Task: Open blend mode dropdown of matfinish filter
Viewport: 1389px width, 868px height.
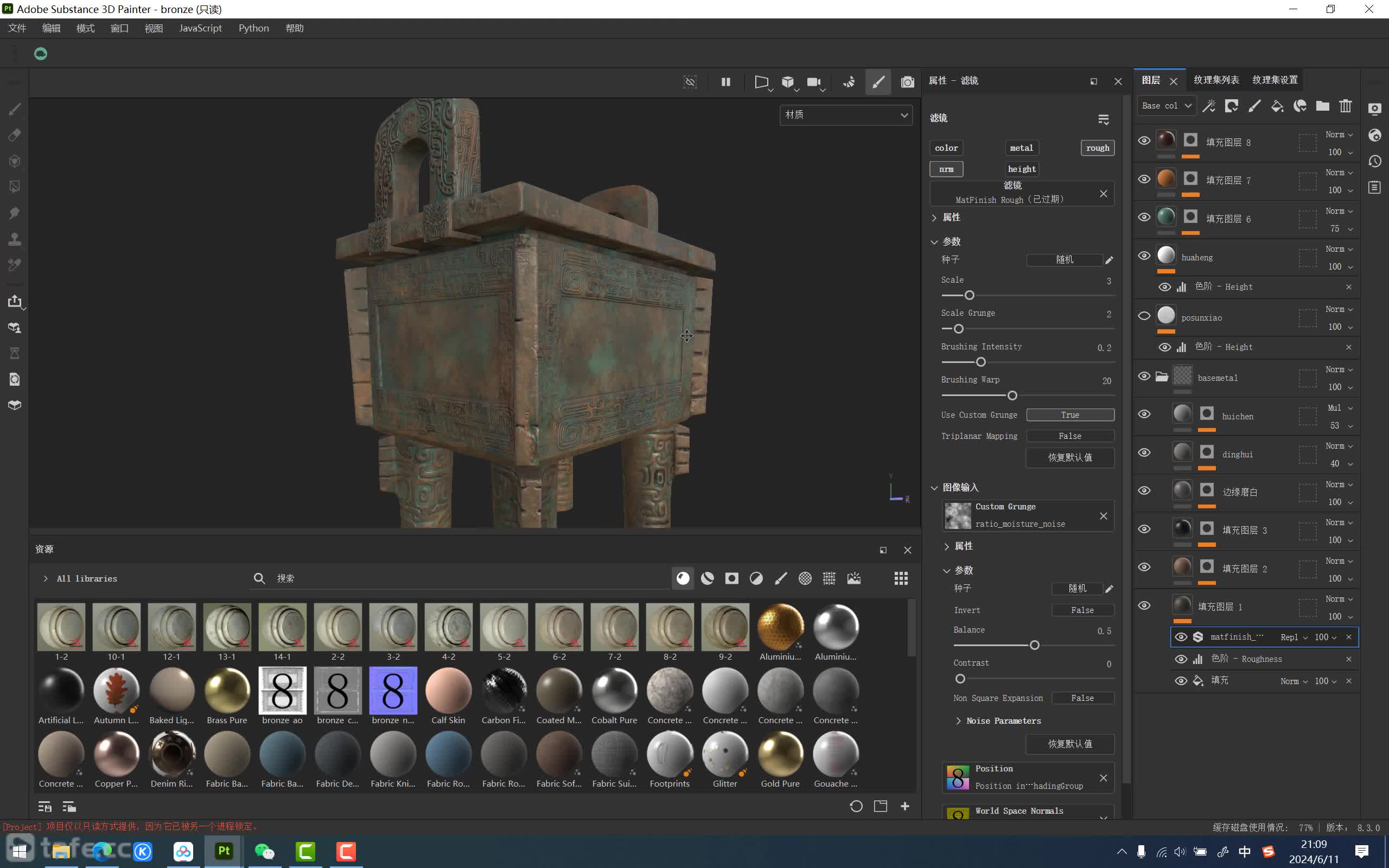Action: (1294, 637)
